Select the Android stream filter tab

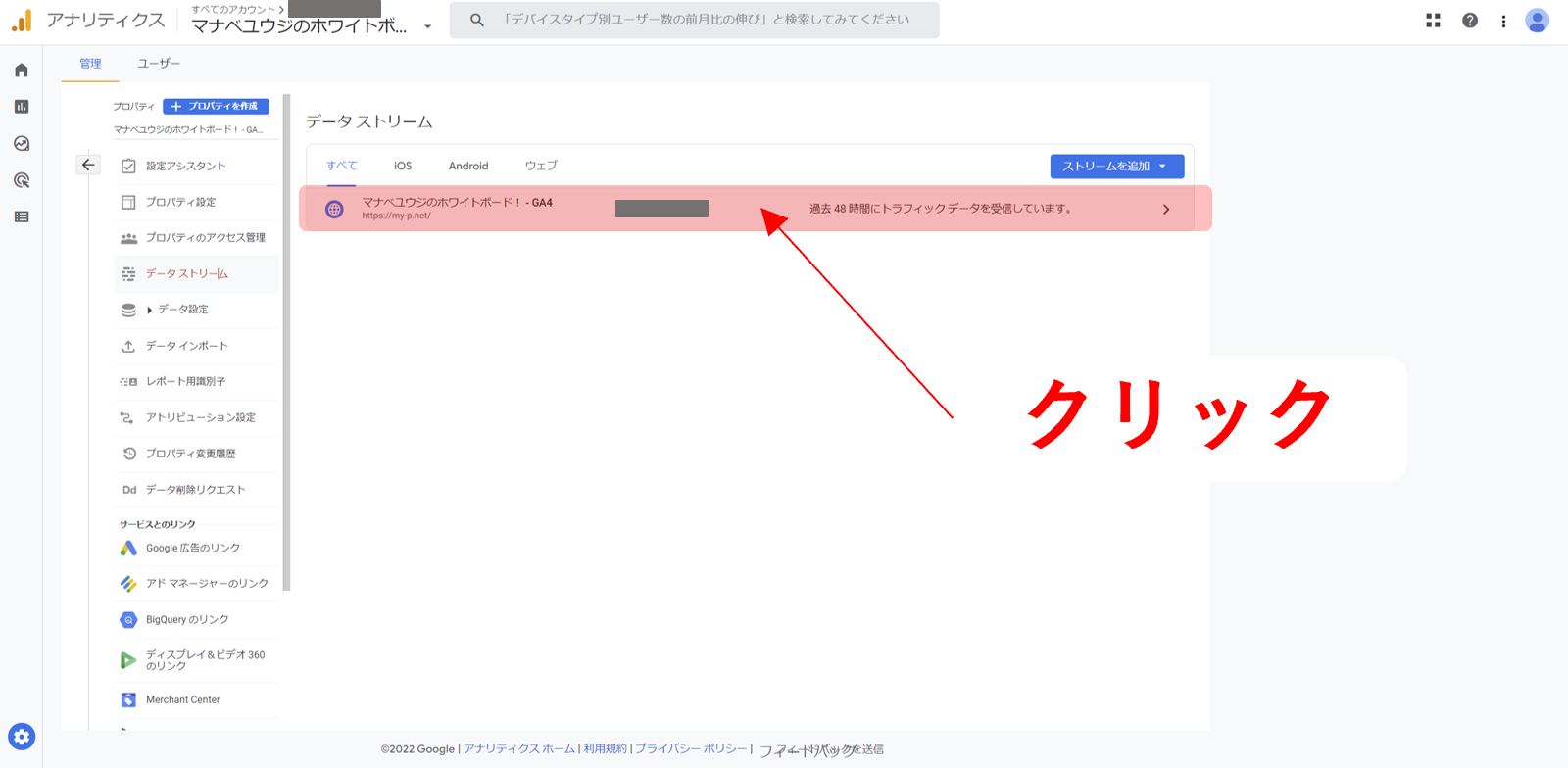tap(468, 166)
